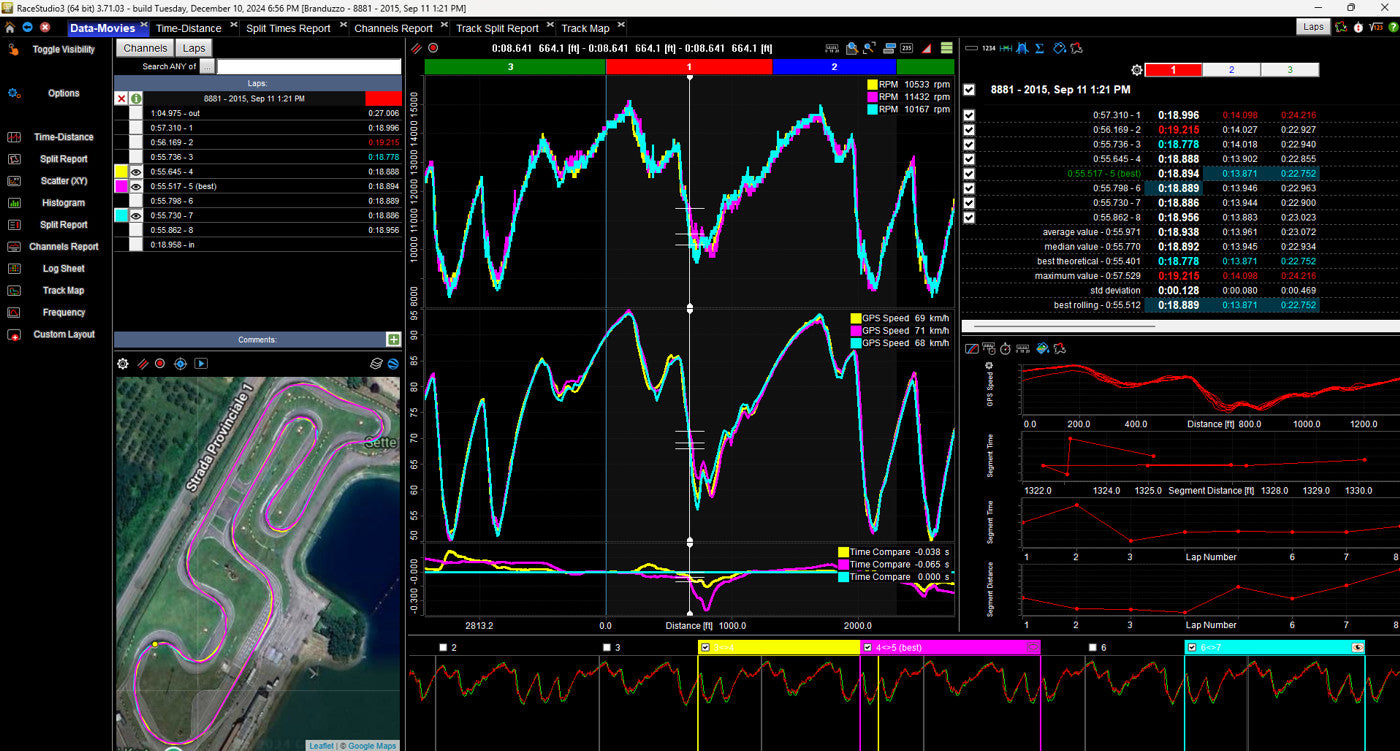Switch to the Channels tab
This screenshot has width=1400, height=751.
146,47
